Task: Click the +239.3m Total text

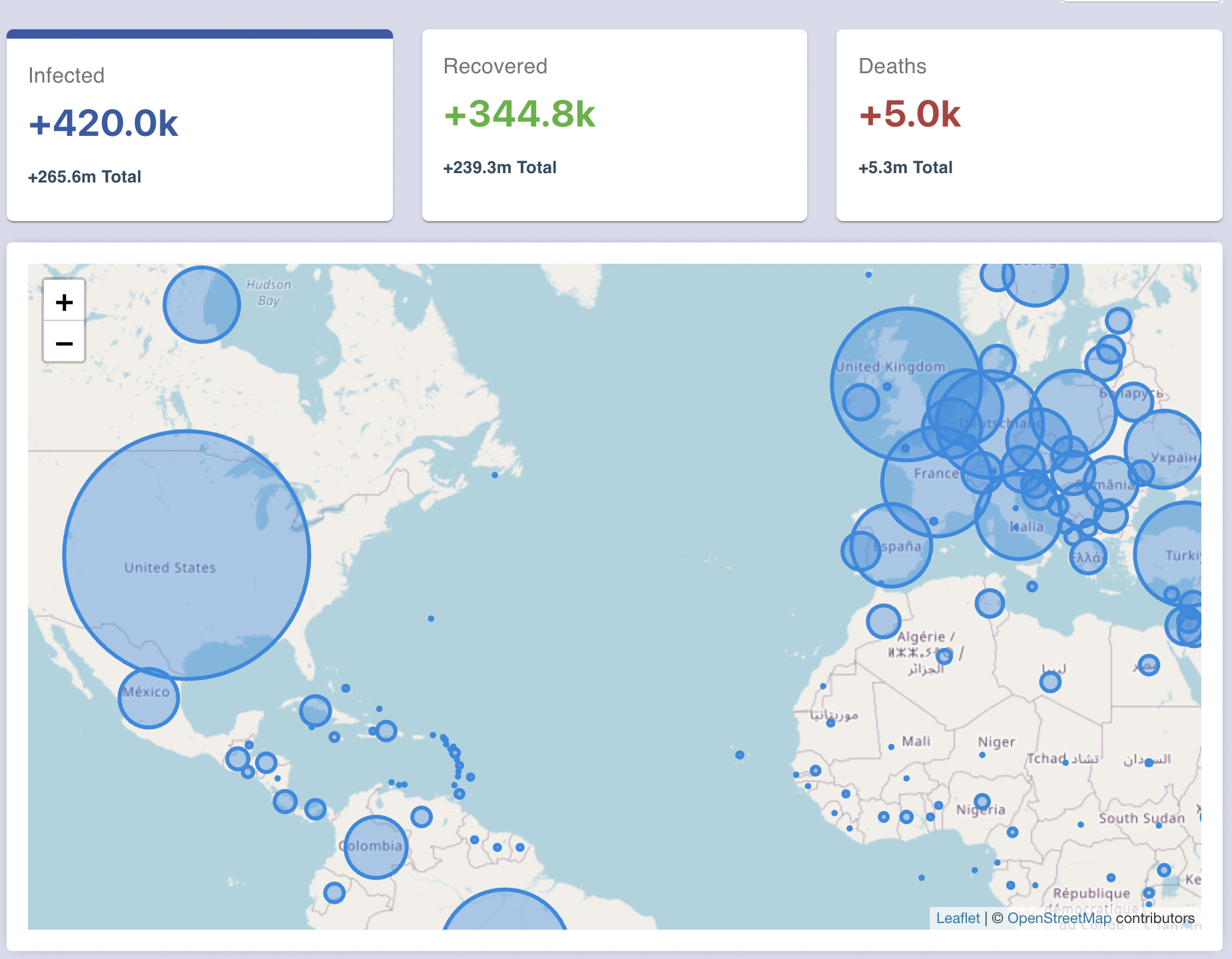Action: tap(500, 167)
